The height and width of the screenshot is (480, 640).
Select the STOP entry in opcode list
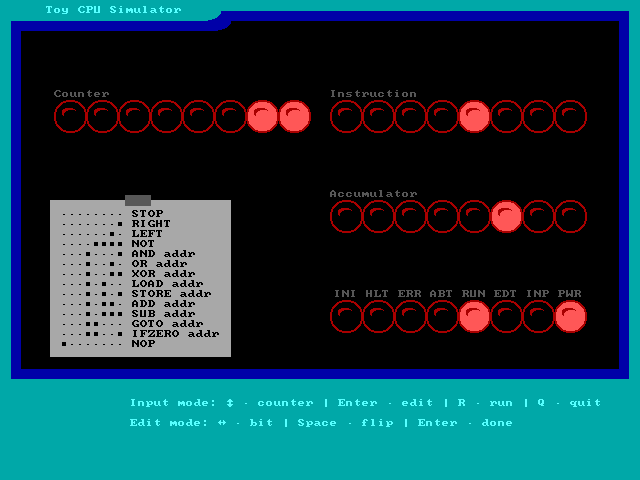pyautogui.click(x=147, y=213)
